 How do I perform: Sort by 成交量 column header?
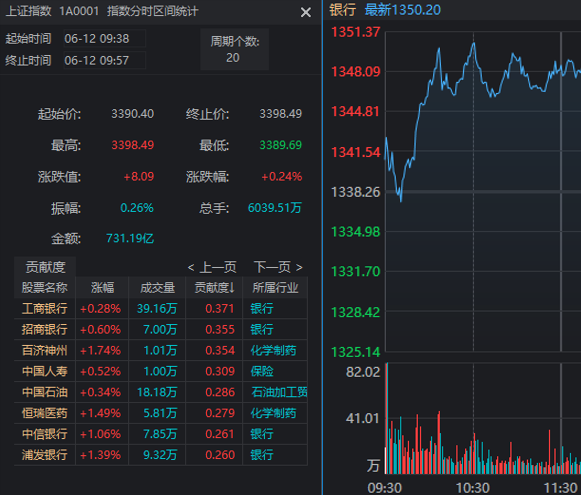point(157,288)
